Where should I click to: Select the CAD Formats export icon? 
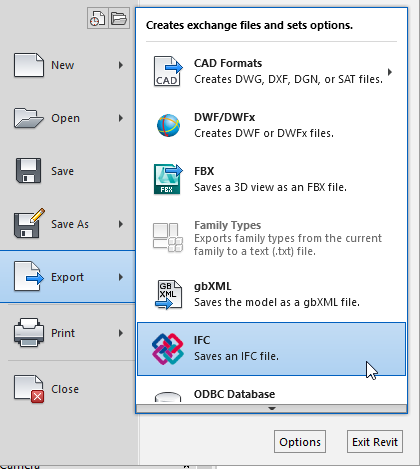pos(168,71)
